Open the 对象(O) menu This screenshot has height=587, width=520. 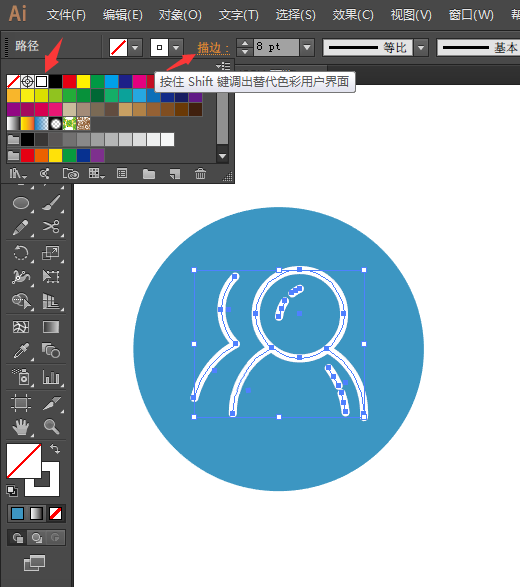[180, 15]
